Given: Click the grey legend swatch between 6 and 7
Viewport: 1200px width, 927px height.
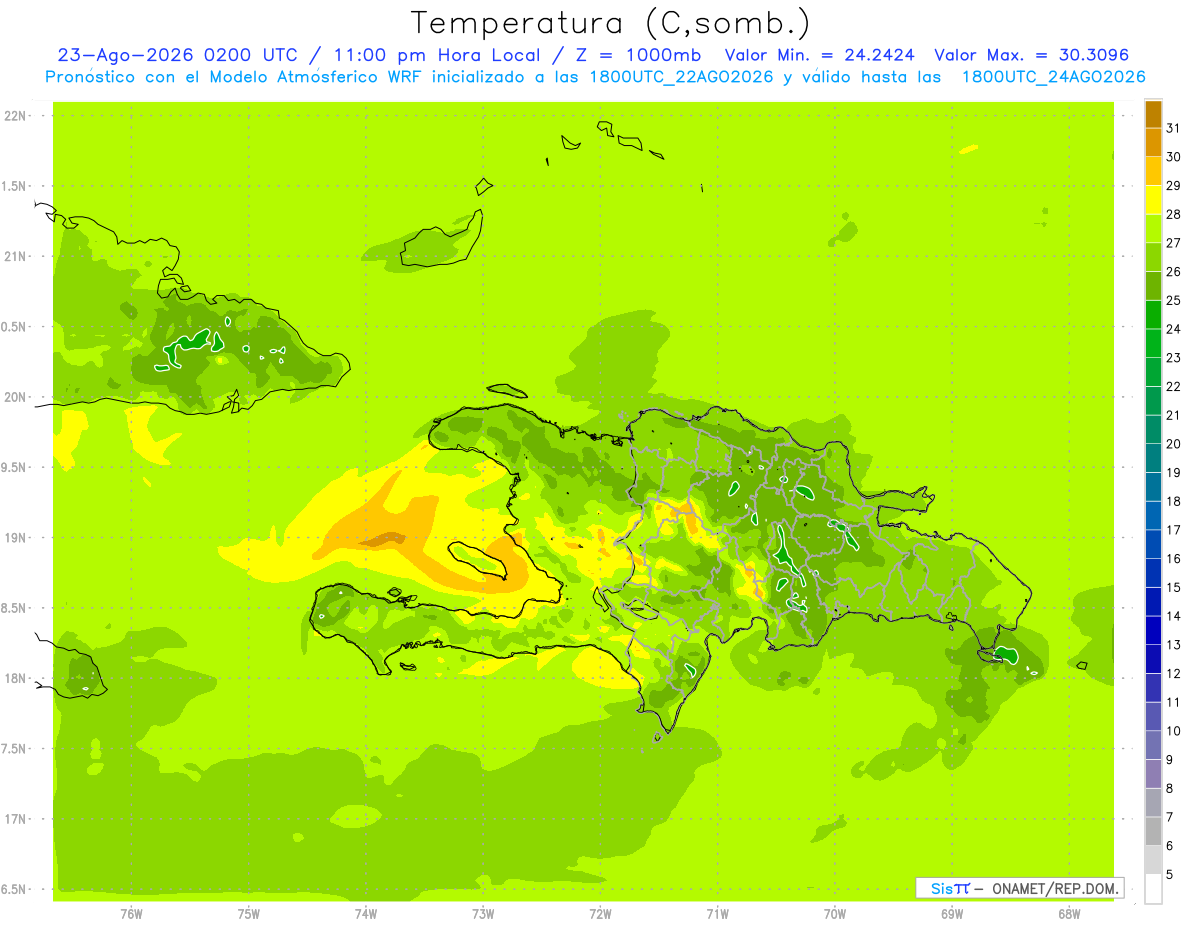Looking at the screenshot, I should (1153, 831).
